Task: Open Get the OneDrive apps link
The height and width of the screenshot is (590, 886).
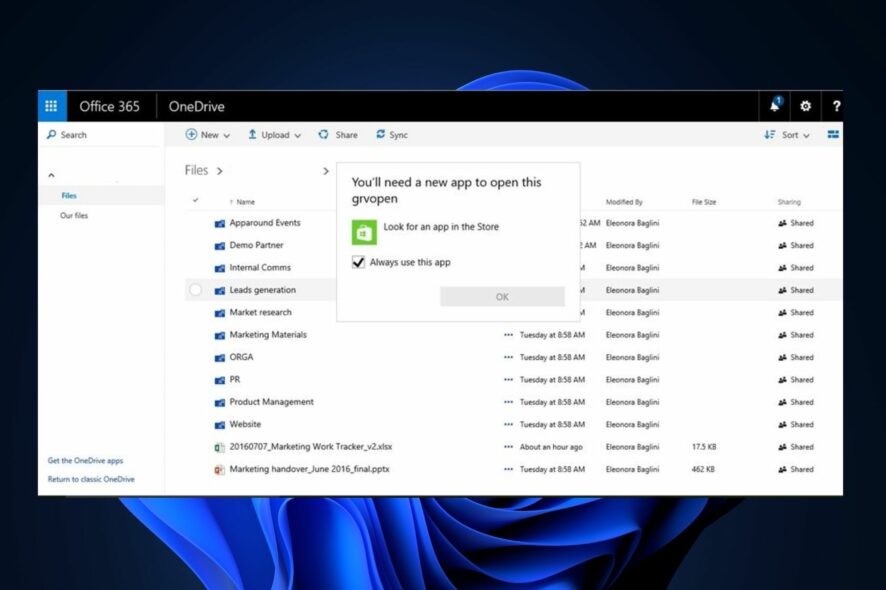Action: (x=85, y=461)
